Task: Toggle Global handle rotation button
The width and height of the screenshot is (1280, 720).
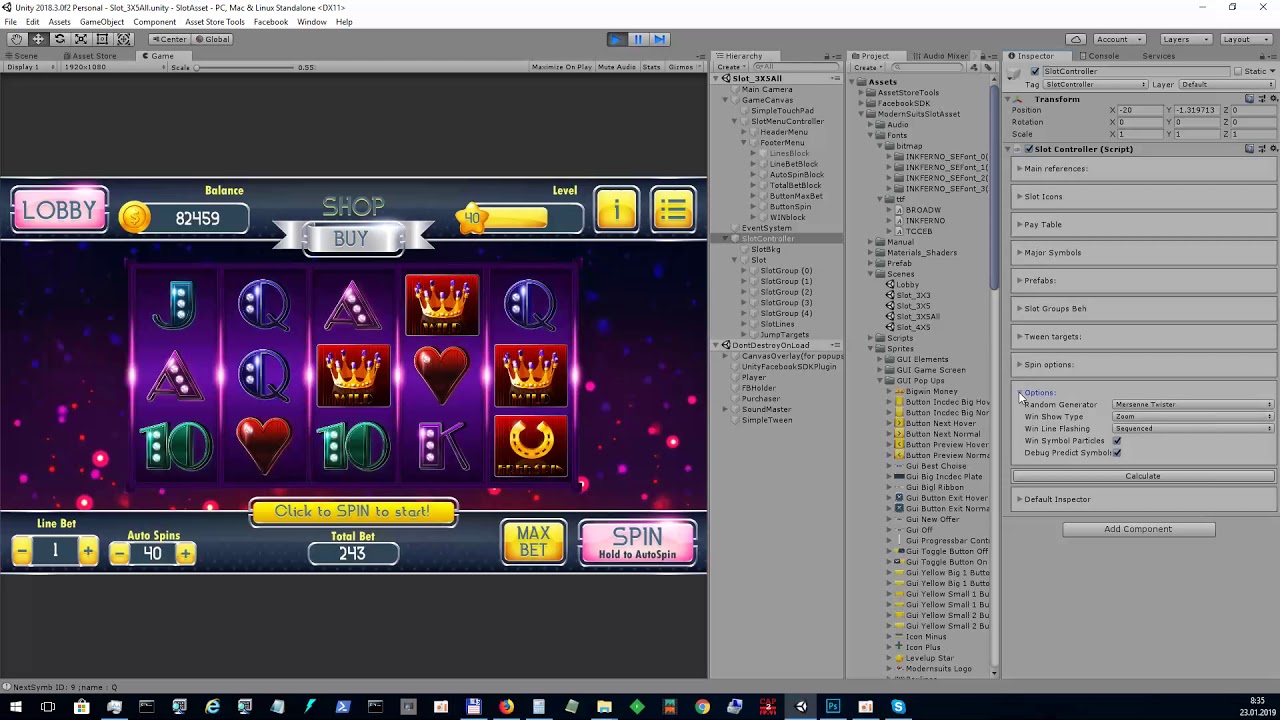Action: pyautogui.click(x=212, y=39)
